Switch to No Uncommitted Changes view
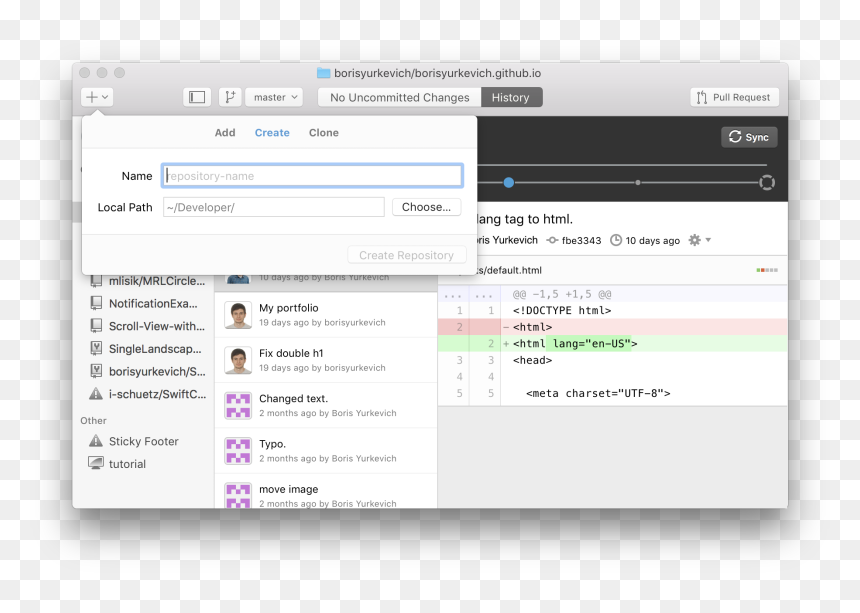This screenshot has height=613, width=860. coord(399,97)
